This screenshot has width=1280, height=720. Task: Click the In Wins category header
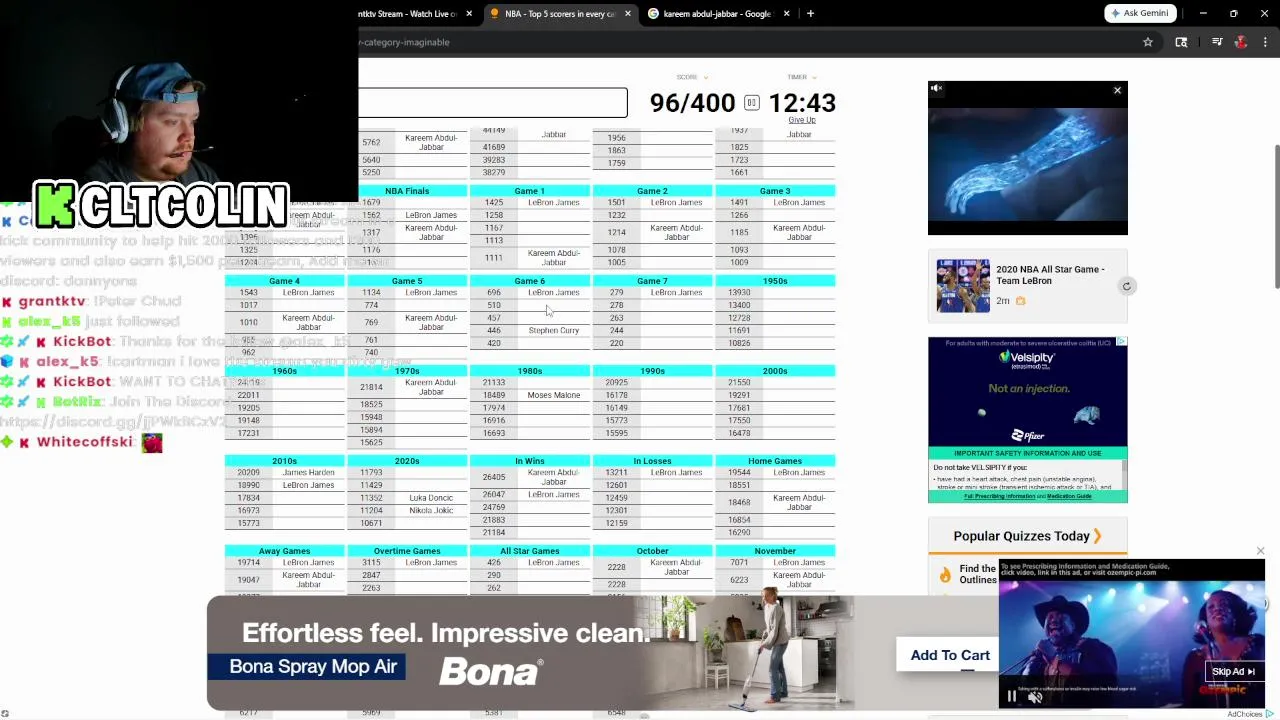pos(530,461)
